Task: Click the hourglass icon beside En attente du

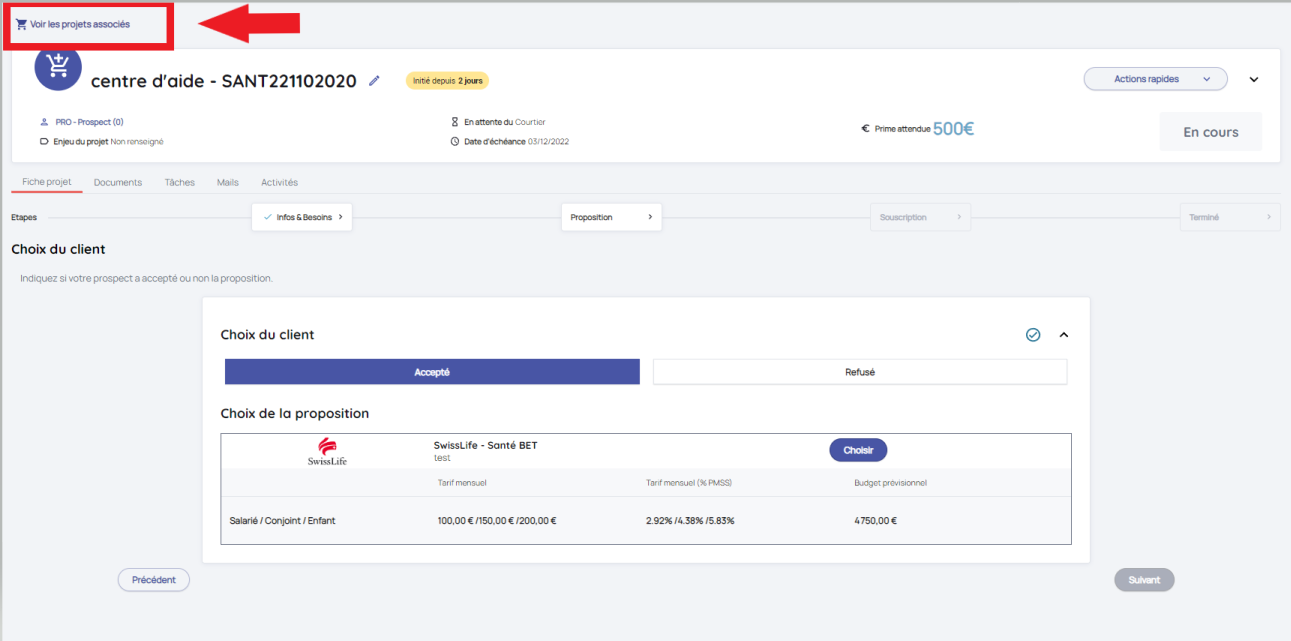Action: [455, 122]
